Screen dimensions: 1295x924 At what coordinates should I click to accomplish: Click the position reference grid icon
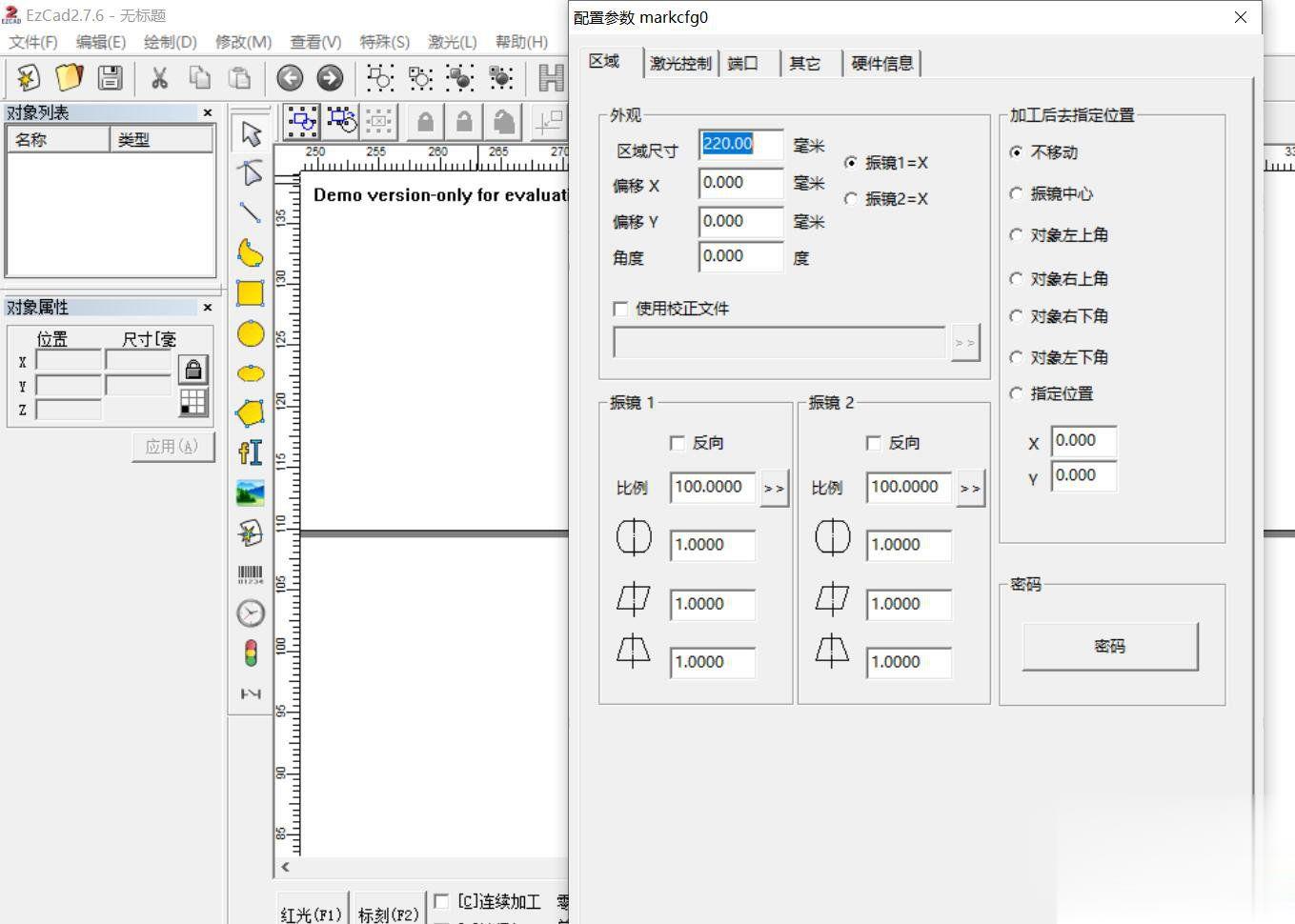coord(193,402)
